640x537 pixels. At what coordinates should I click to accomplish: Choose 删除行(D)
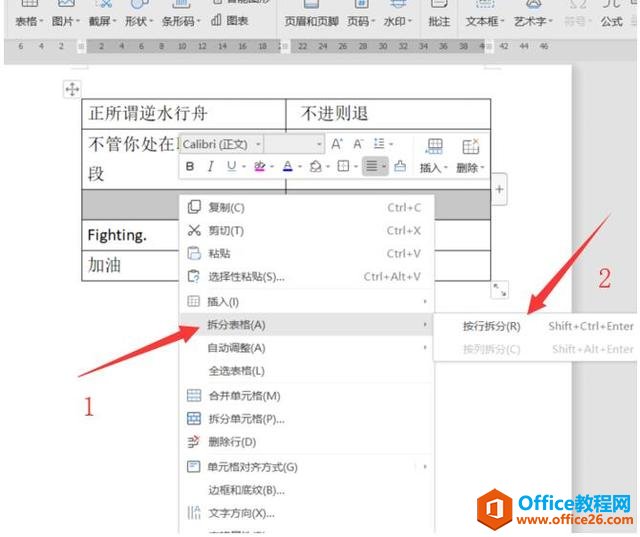(x=306, y=442)
